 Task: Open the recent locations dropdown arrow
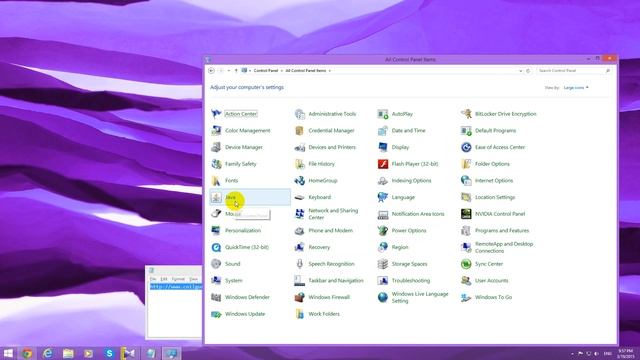click(x=229, y=71)
